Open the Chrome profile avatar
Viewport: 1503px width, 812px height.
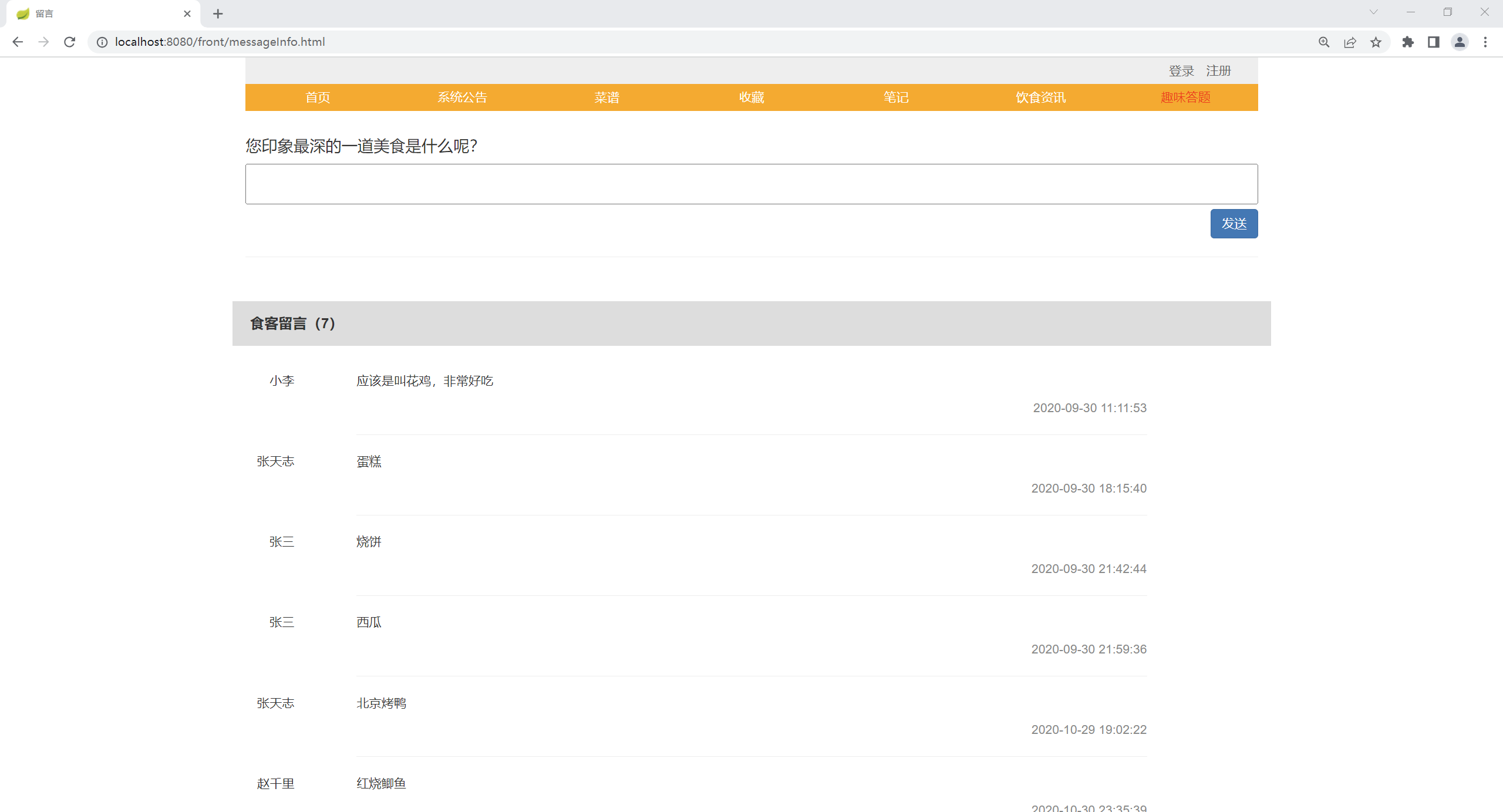1460,42
